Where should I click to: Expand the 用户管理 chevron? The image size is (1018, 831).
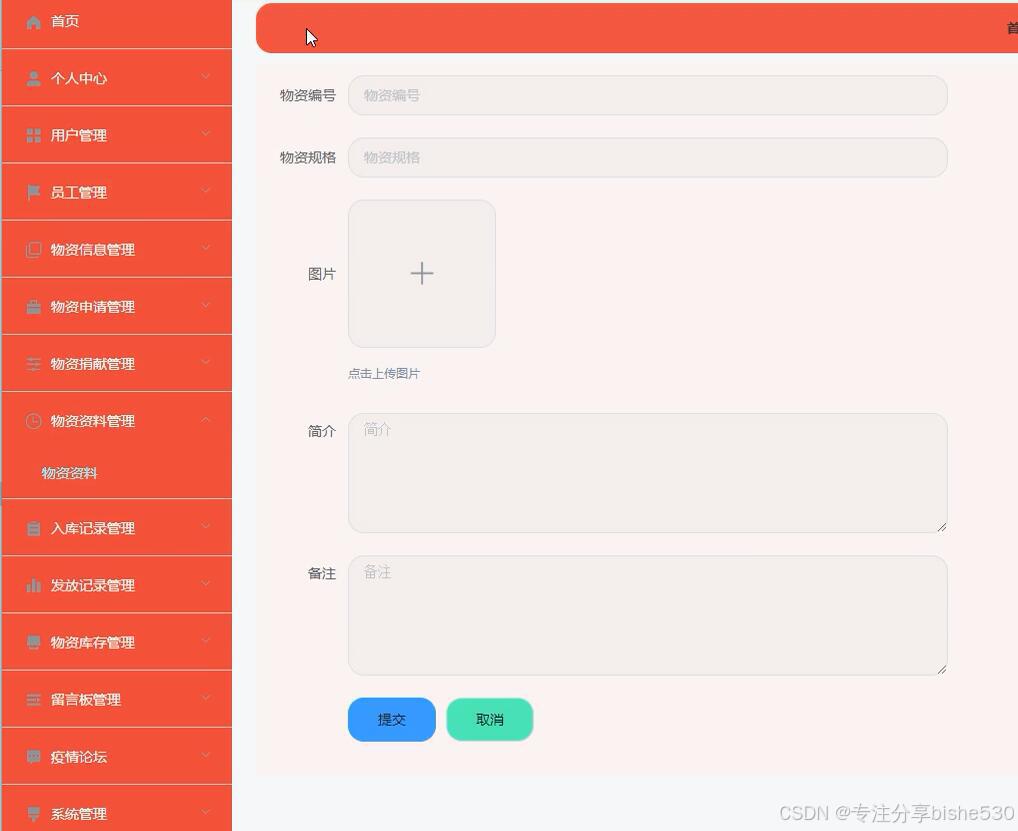pos(206,134)
